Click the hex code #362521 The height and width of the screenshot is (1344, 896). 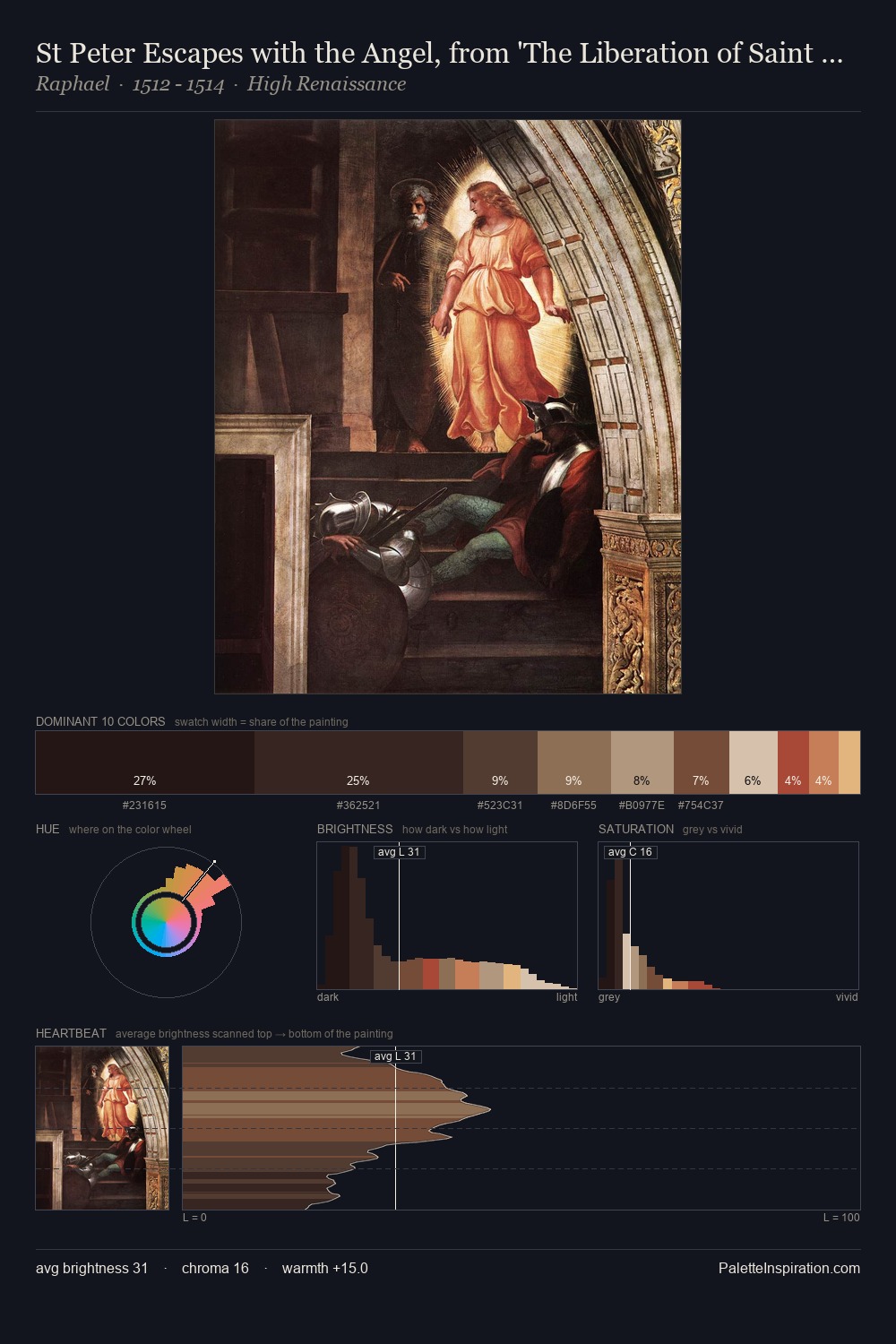pyautogui.click(x=358, y=806)
